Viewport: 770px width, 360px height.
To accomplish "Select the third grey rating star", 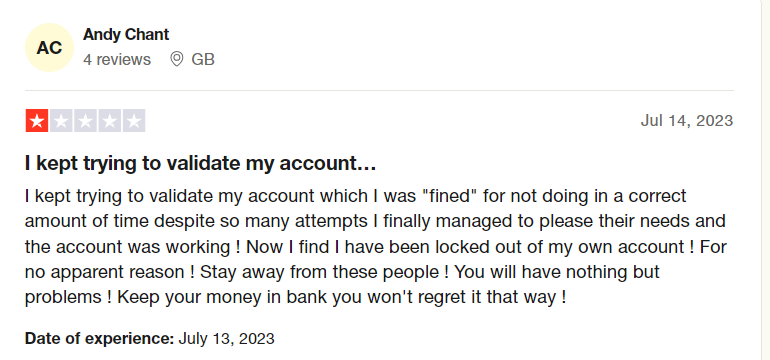I will (x=85, y=121).
